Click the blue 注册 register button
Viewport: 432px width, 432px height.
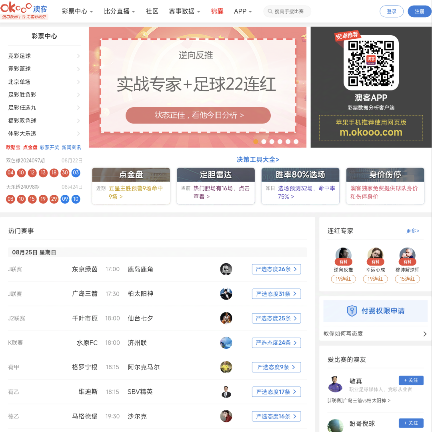pos(419,11)
